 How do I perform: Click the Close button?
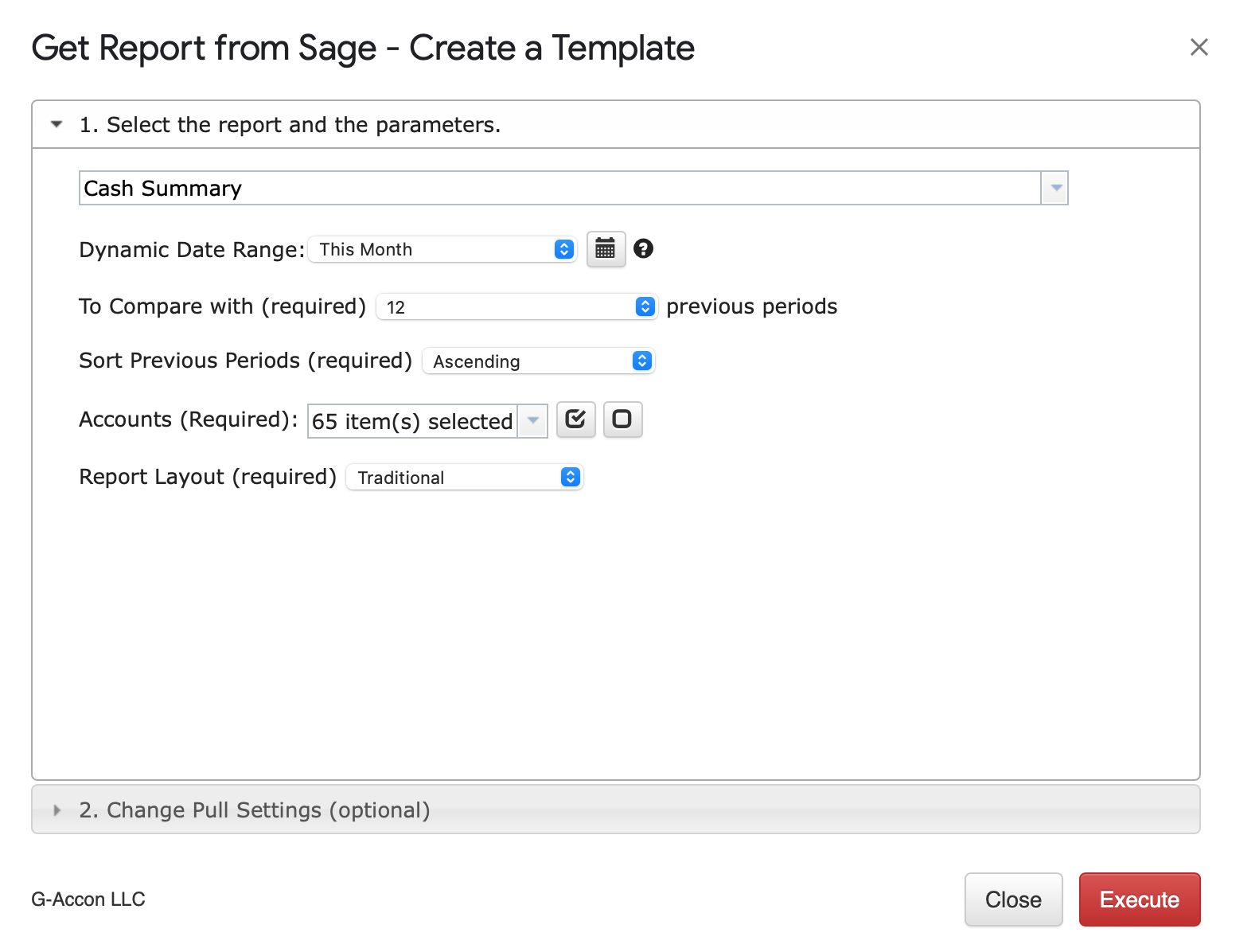tap(1013, 899)
